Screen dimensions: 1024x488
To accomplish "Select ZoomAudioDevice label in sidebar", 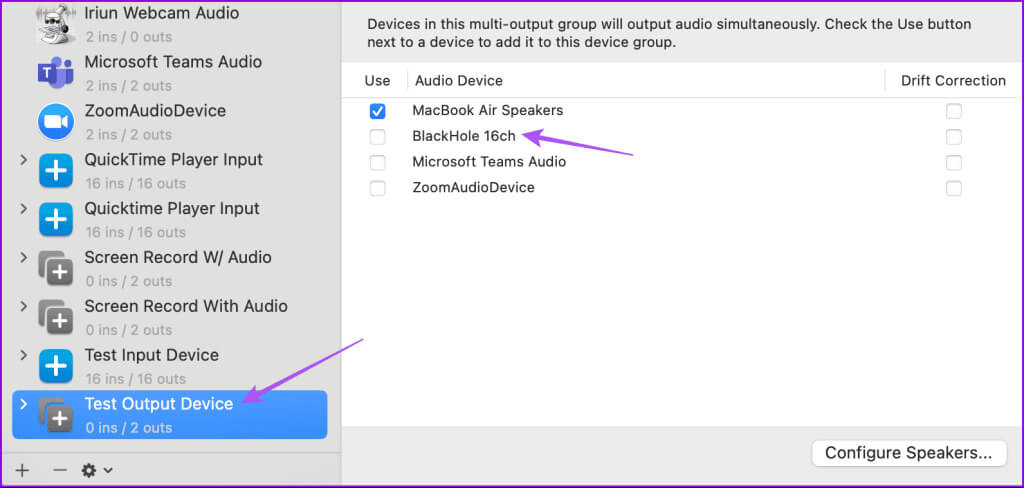I will [155, 111].
